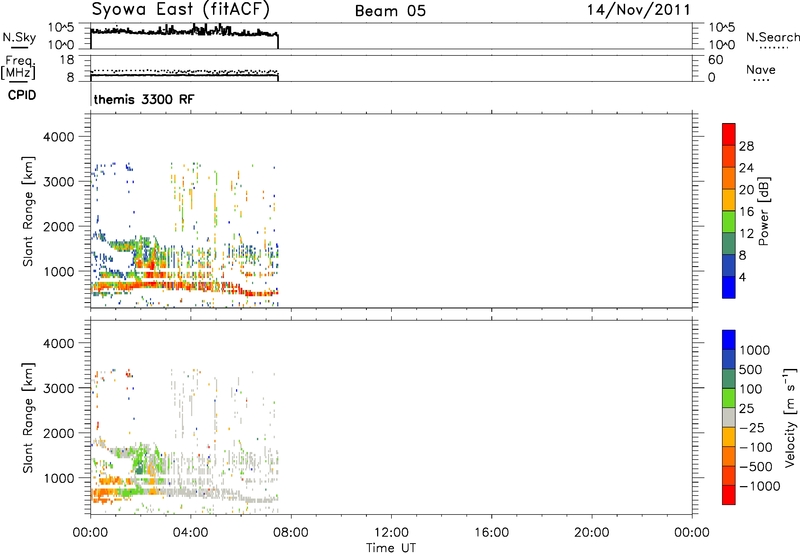The image size is (800, 554).
Task: Click the dotted Nave trace in frequency panel
Action: (184, 71)
